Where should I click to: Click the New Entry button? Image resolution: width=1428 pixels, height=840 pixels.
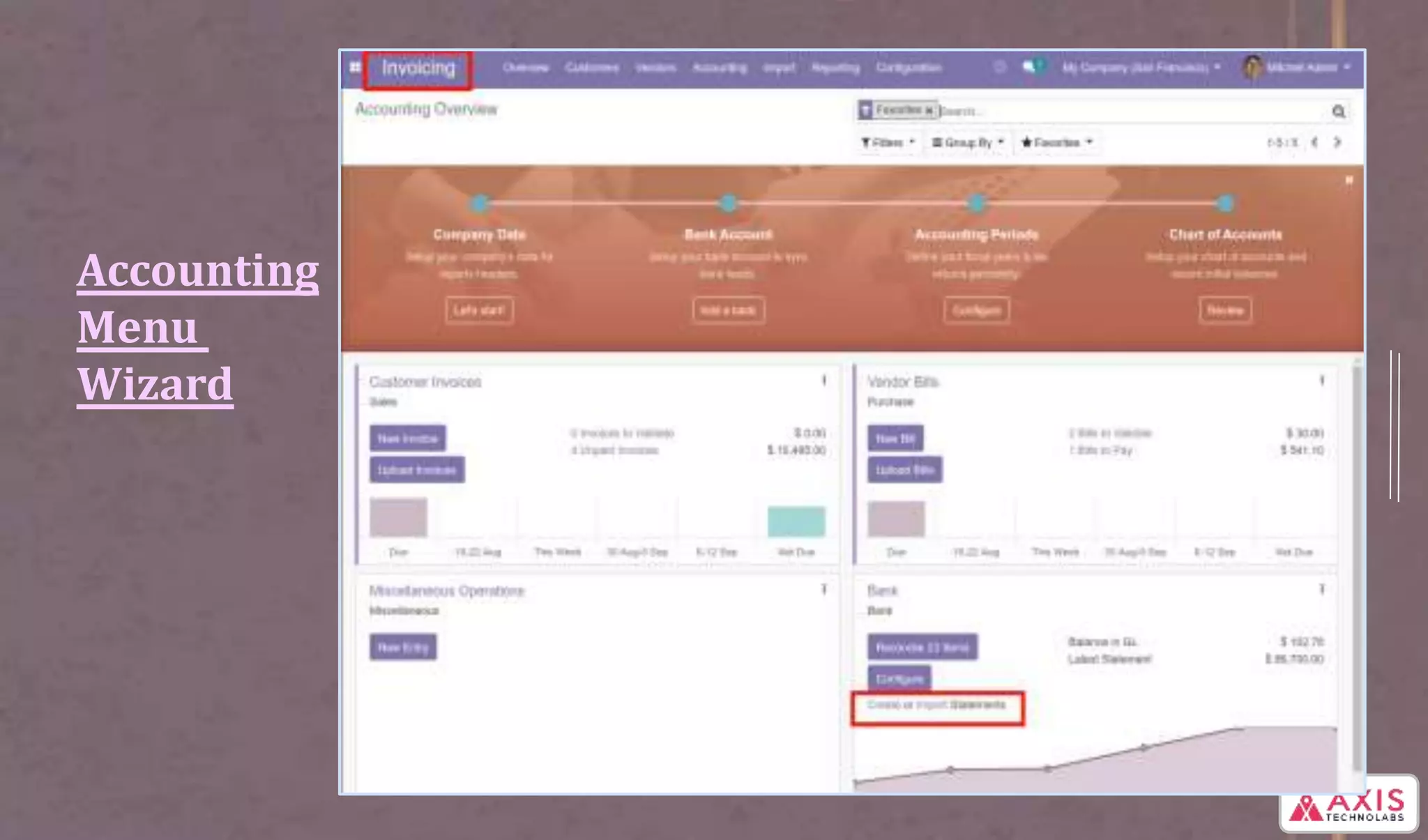pyautogui.click(x=403, y=647)
